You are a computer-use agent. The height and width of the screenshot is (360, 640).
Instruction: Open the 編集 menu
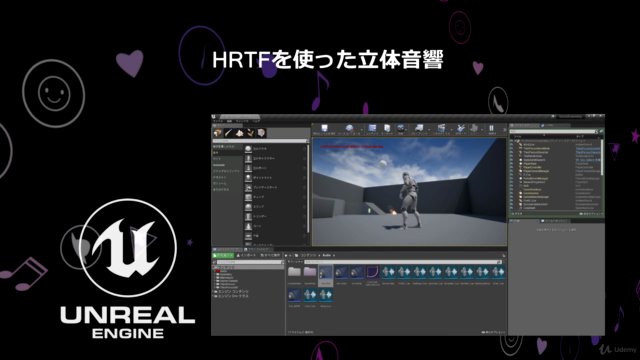pyautogui.click(x=229, y=121)
